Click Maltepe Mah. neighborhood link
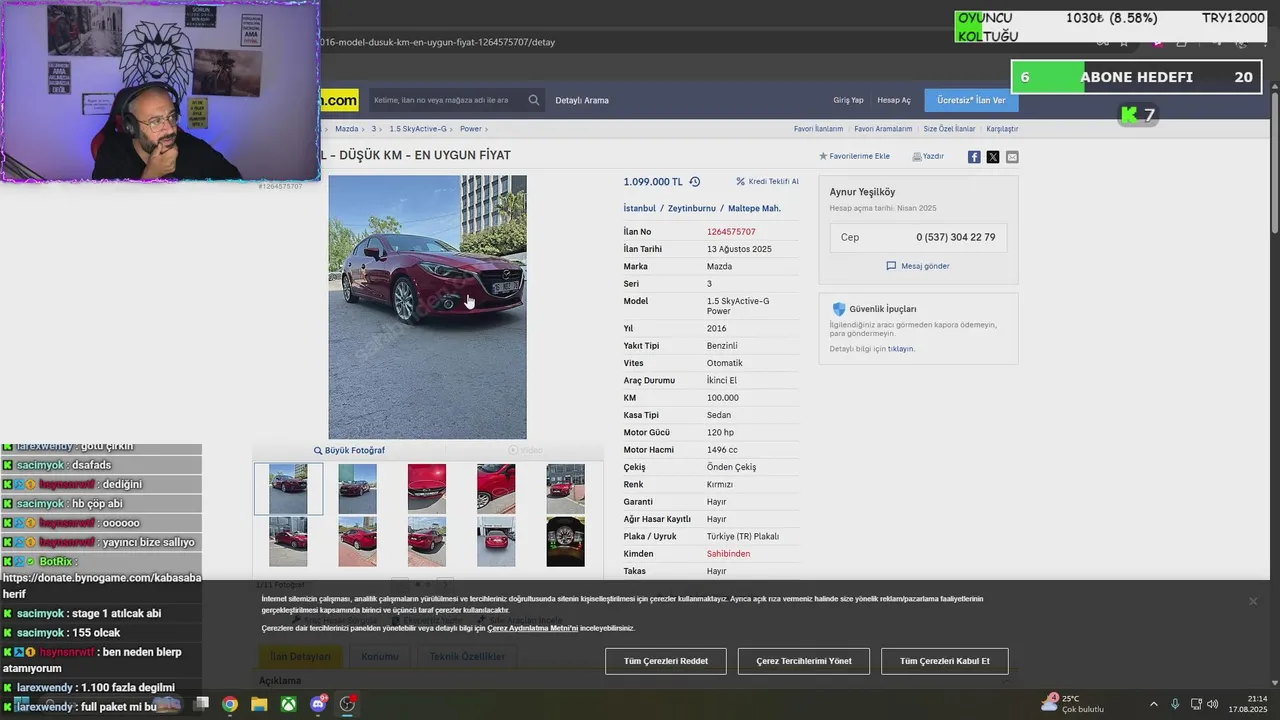 tap(754, 209)
